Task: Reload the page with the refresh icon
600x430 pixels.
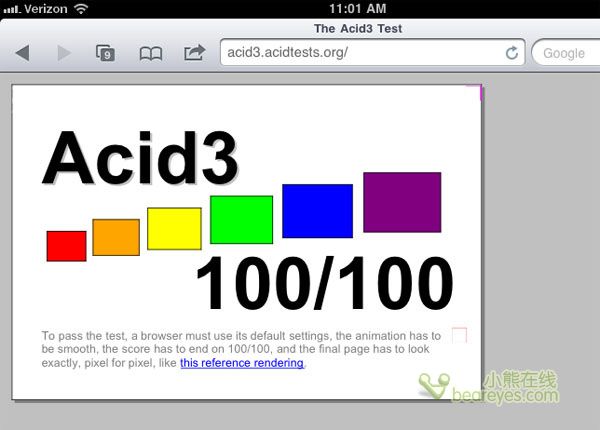Action: pyautogui.click(x=512, y=53)
